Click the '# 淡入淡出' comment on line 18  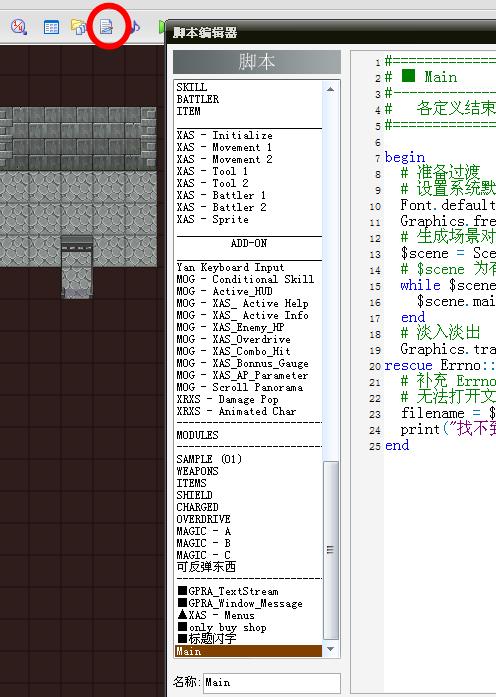tap(440, 333)
